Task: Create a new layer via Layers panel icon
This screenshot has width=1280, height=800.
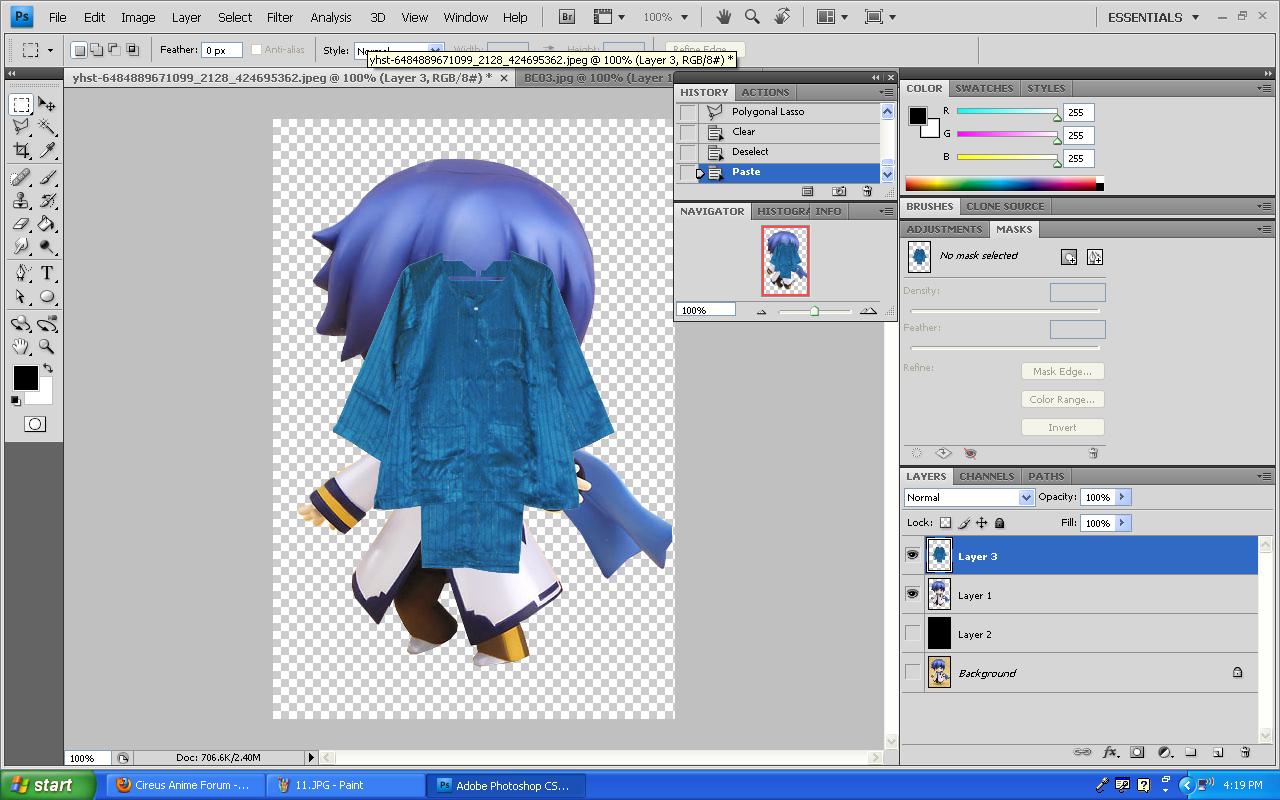Action: pyautogui.click(x=1218, y=752)
